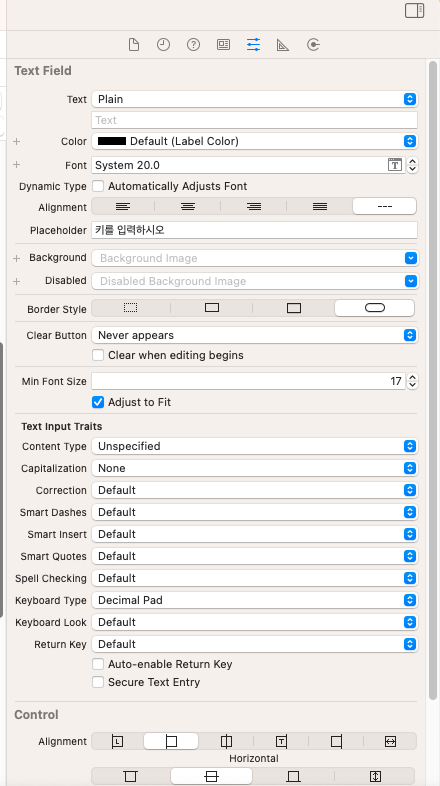Open the Return Key dropdown
Image resolution: width=440 pixels, height=786 pixels.
pyautogui.click(x=255, y=644)
